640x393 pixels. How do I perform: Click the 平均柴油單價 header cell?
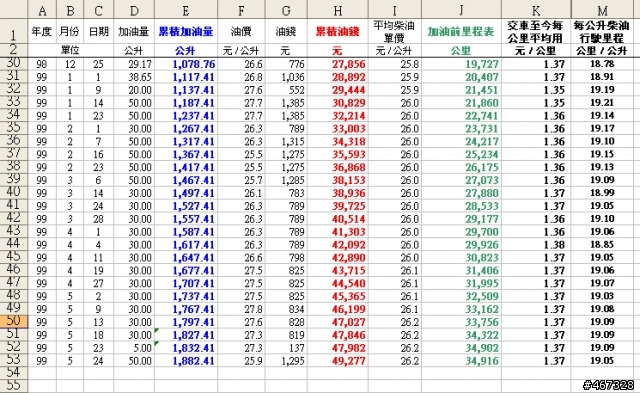click(x=395, y=31)
